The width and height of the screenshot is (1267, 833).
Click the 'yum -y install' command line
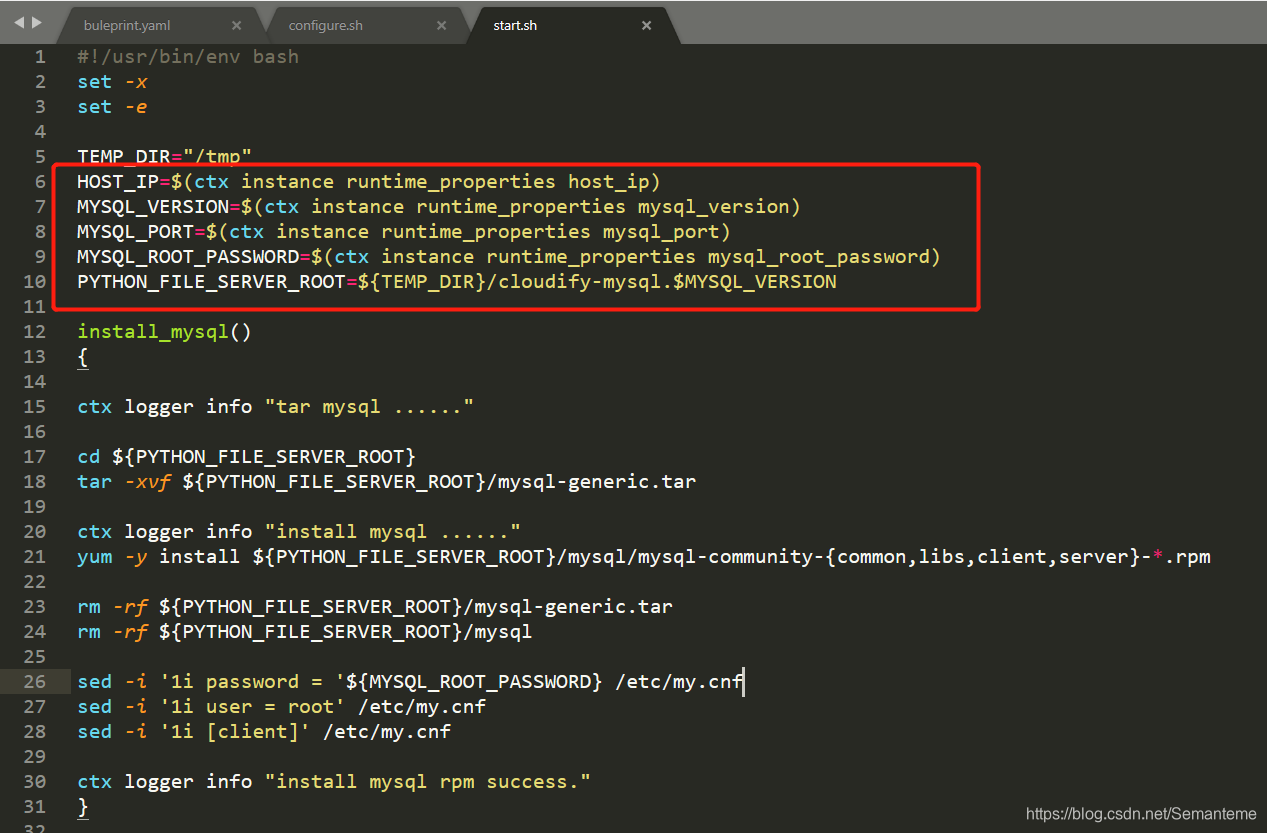(x=644, y=557)
